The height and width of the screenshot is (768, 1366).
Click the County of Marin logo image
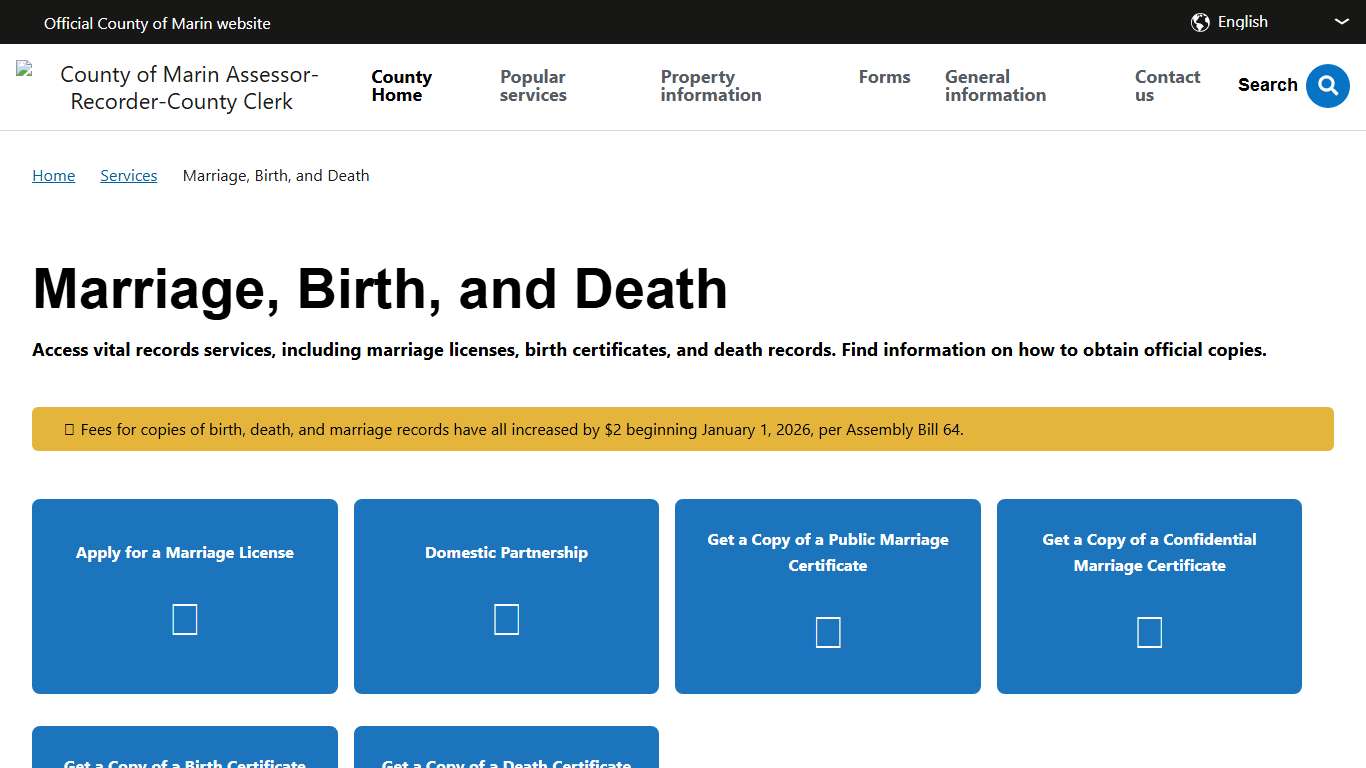[25, 68]
